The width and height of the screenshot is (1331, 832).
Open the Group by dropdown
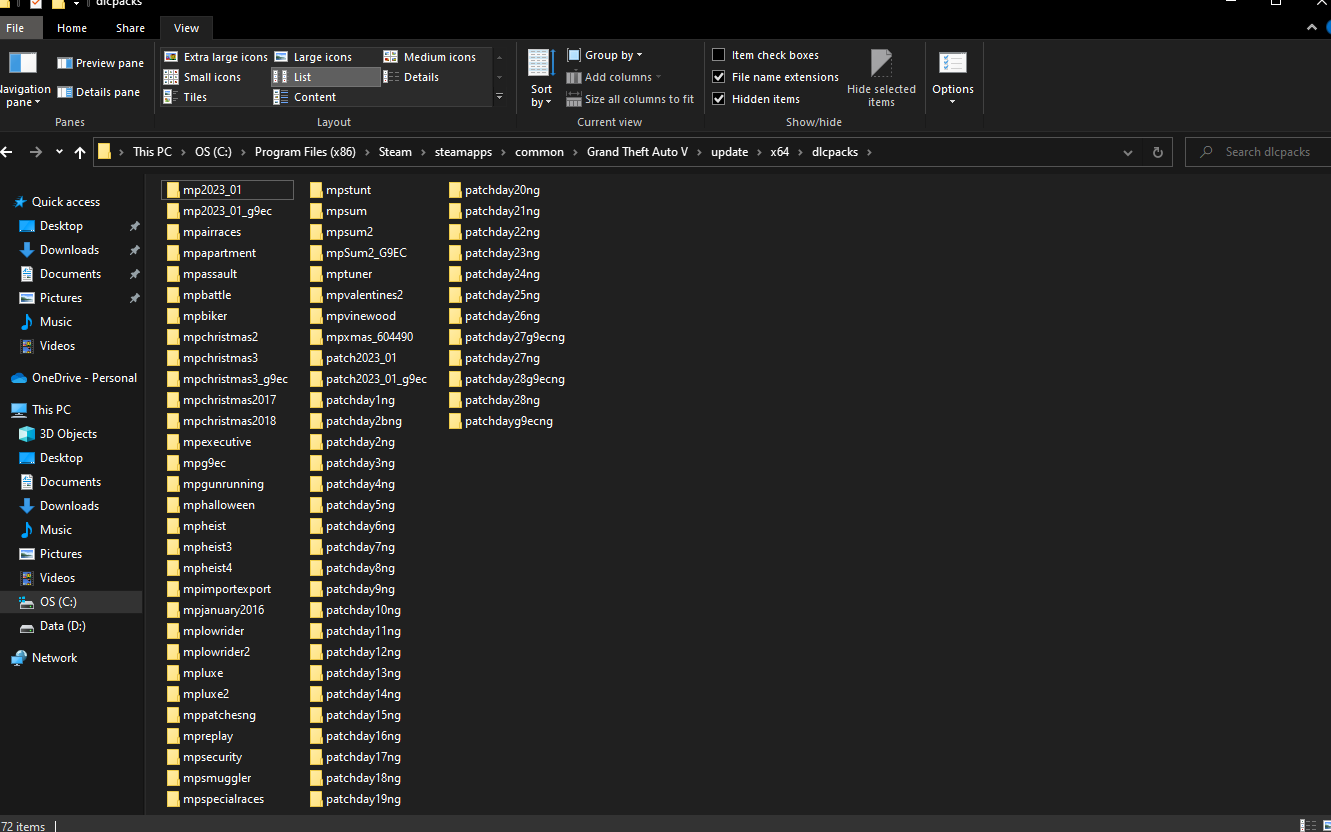tap(605, 55)
